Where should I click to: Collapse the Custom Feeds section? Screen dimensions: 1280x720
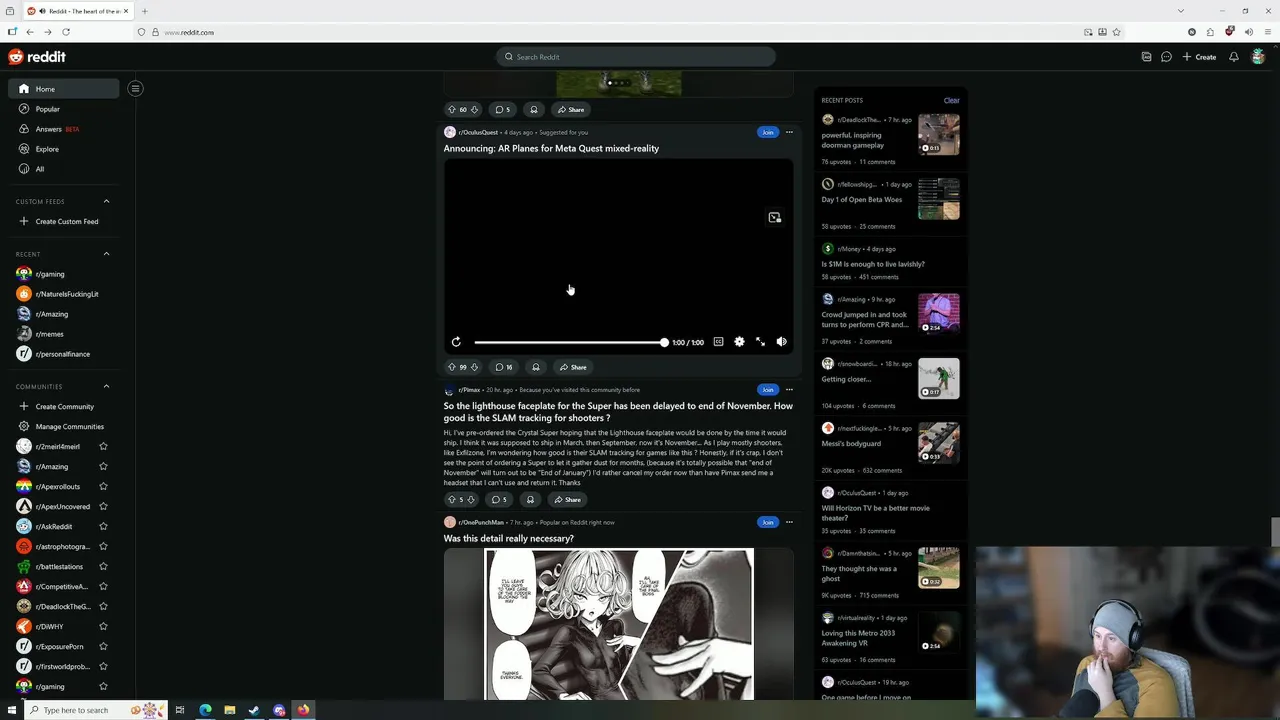(x=106, y=201)
